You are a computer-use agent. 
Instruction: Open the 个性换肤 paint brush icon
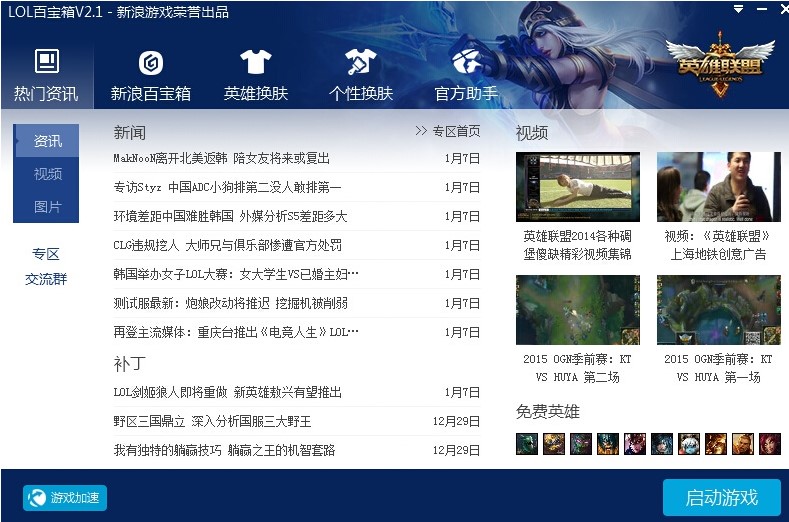point(360,61)
